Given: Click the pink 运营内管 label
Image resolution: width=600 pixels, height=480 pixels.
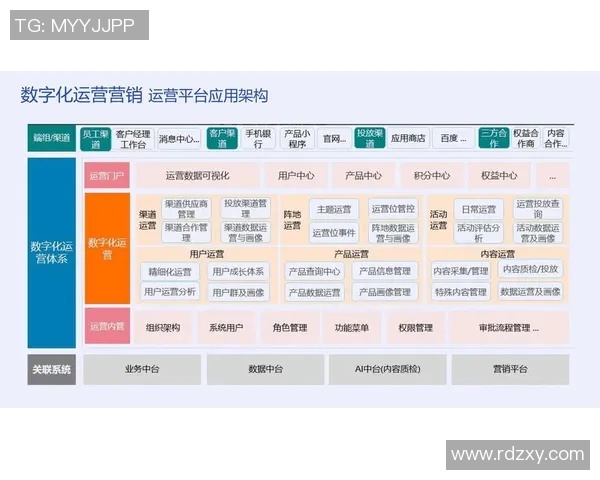Looking at the screenshot, I should 107,326.
